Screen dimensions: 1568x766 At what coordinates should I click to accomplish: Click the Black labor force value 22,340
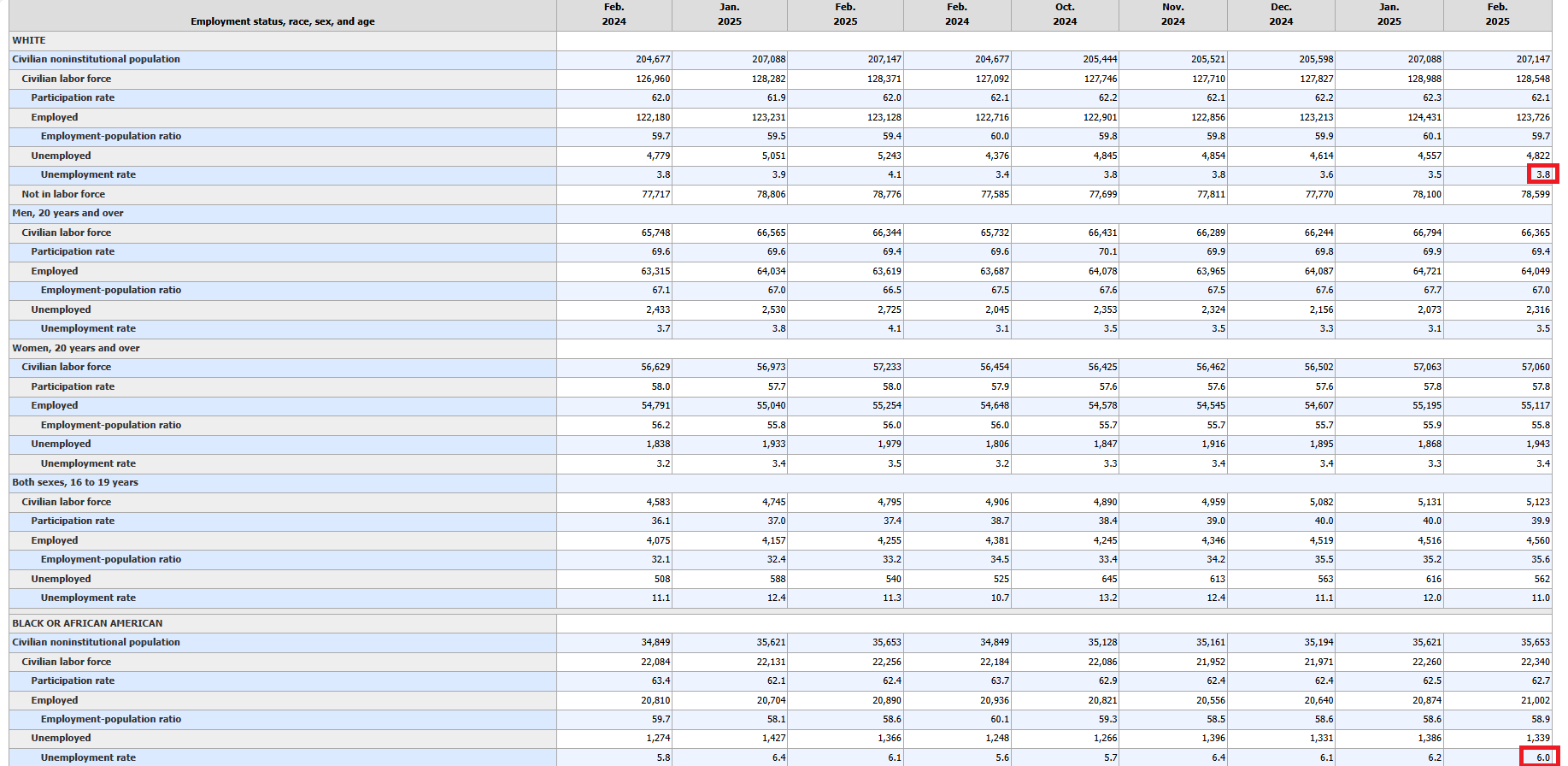1536,662
